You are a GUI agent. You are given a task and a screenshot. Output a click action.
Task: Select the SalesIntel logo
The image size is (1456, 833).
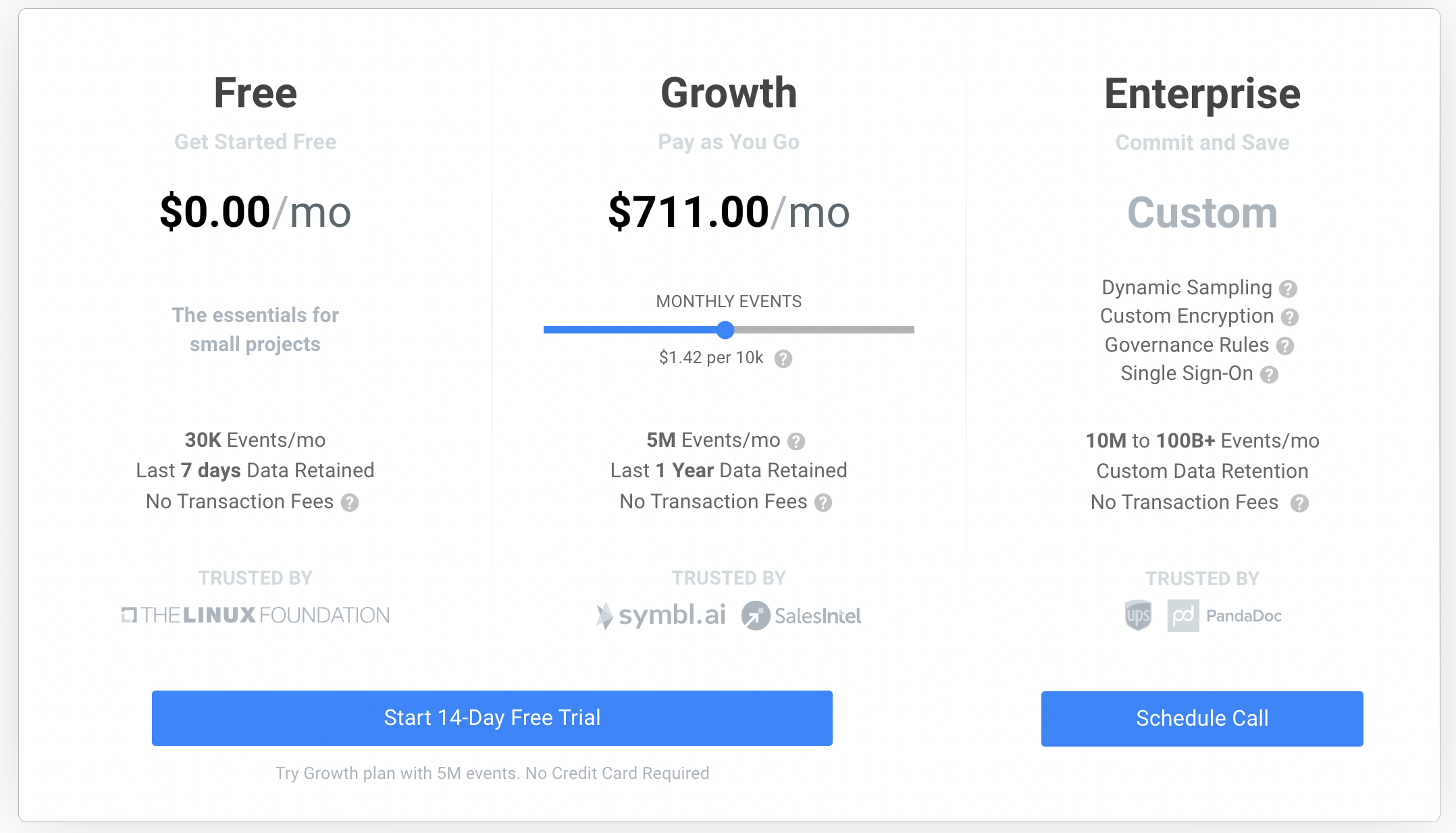[x=801, y=615]
